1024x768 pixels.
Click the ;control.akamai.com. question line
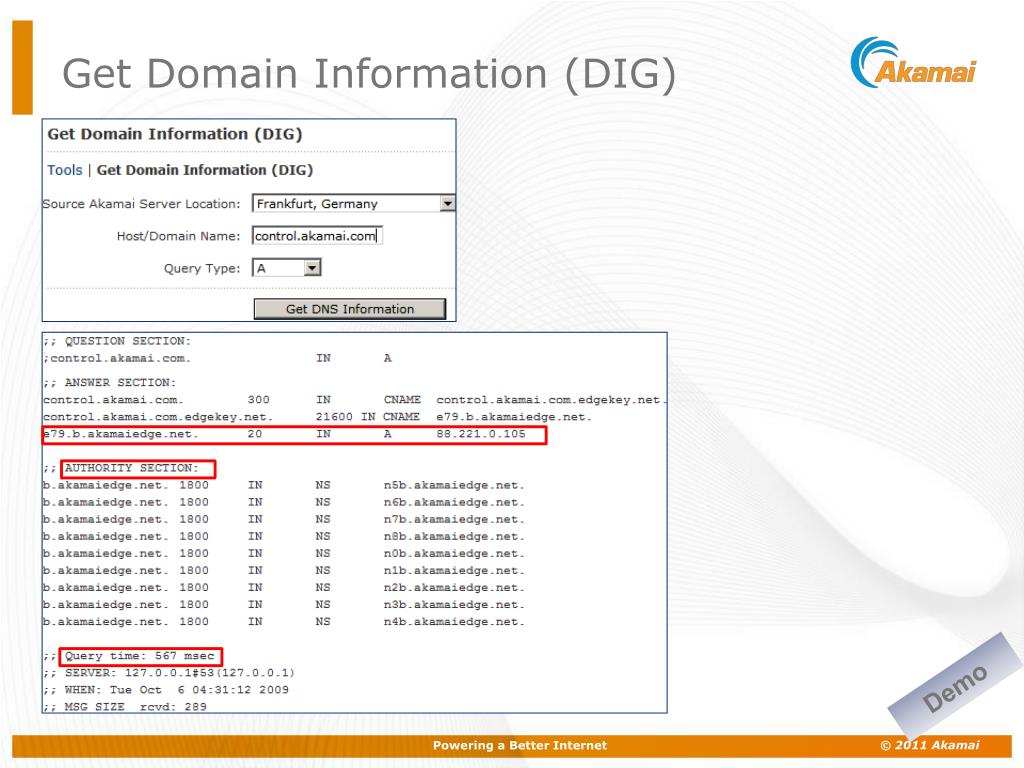pos(117,358)
